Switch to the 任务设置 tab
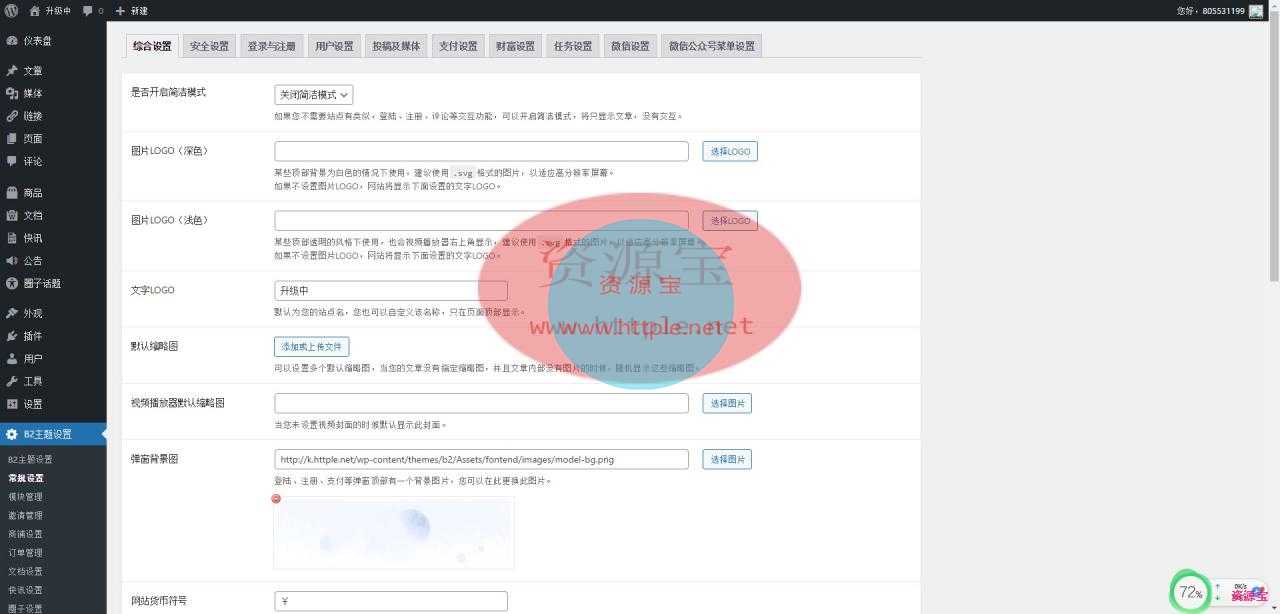Viewport: 1280px width, 614px height. point(573,46)
